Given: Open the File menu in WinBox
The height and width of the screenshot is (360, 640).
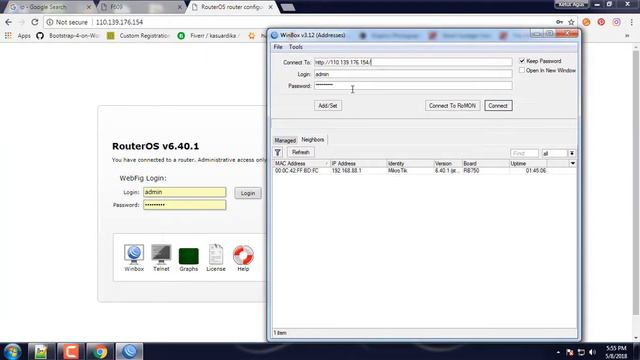Looking at the screenshot, I should point(278,47).
